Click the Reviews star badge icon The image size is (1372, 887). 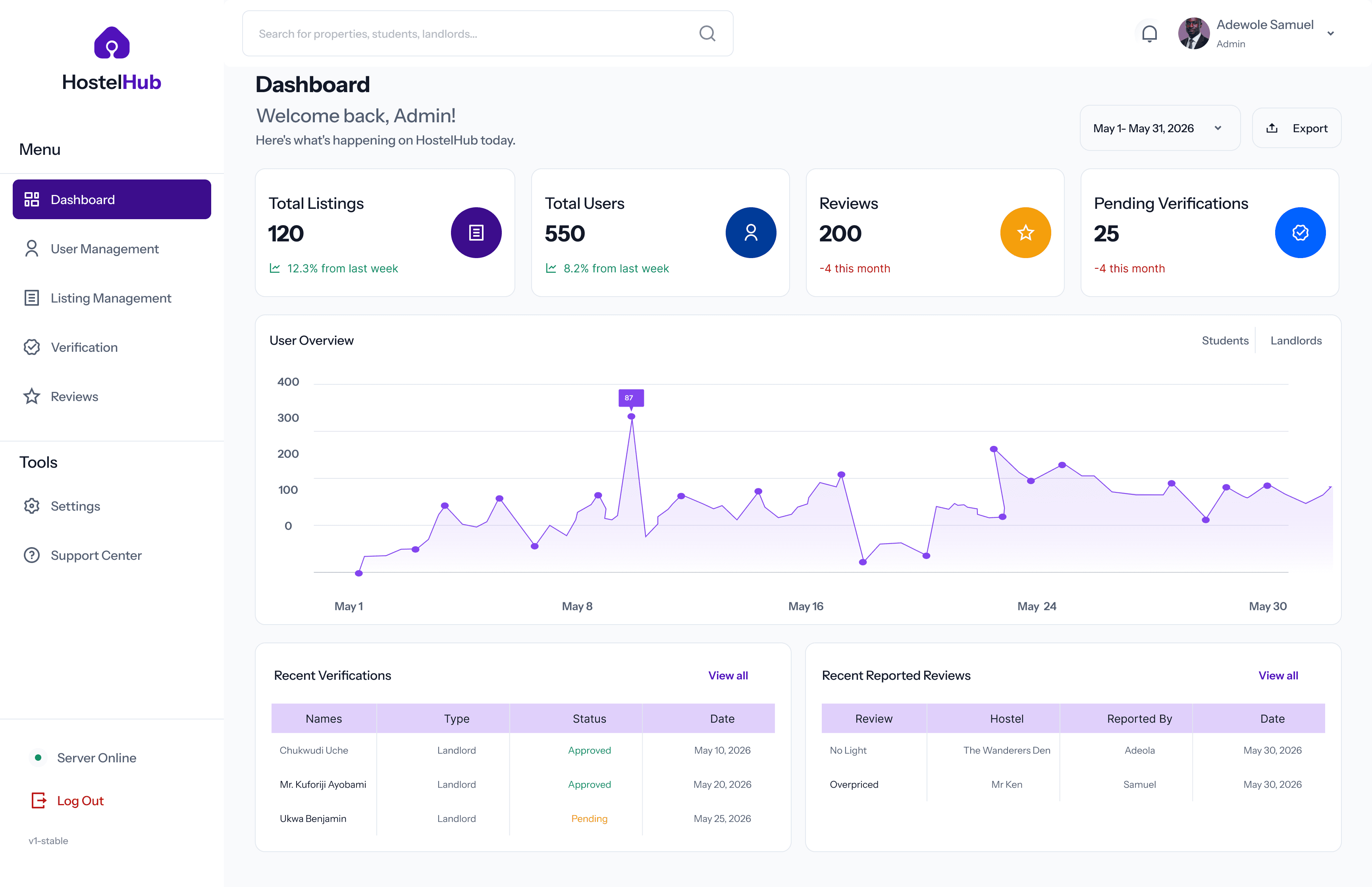[1025, 233]
